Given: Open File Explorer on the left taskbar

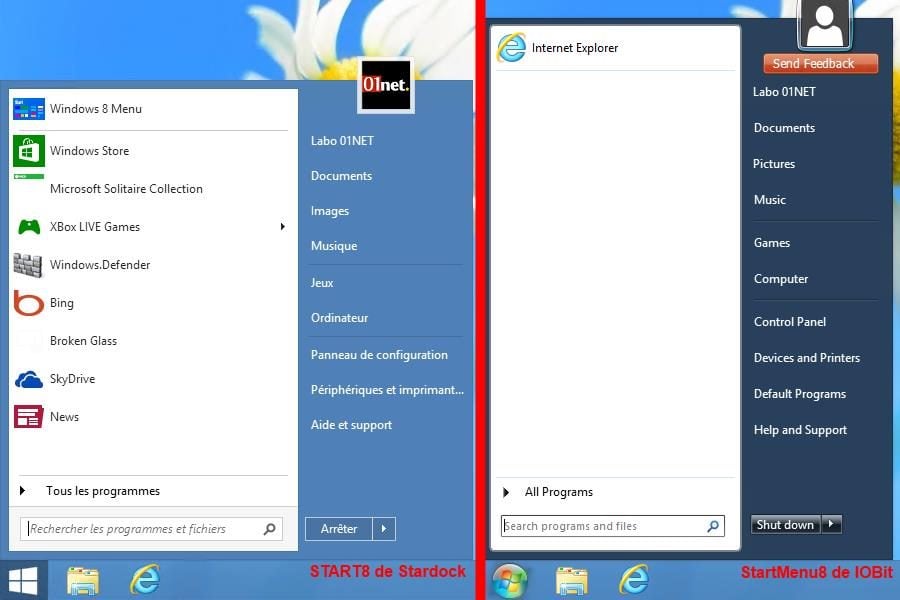Looking at the screenshot, I should 83,580.
